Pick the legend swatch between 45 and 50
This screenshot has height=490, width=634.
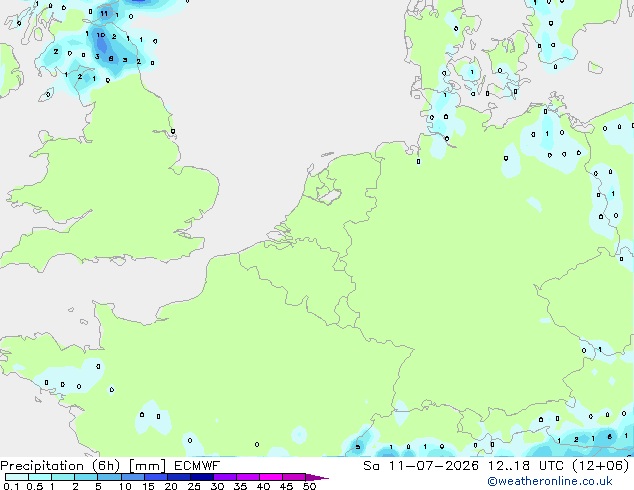coord(294,477)
